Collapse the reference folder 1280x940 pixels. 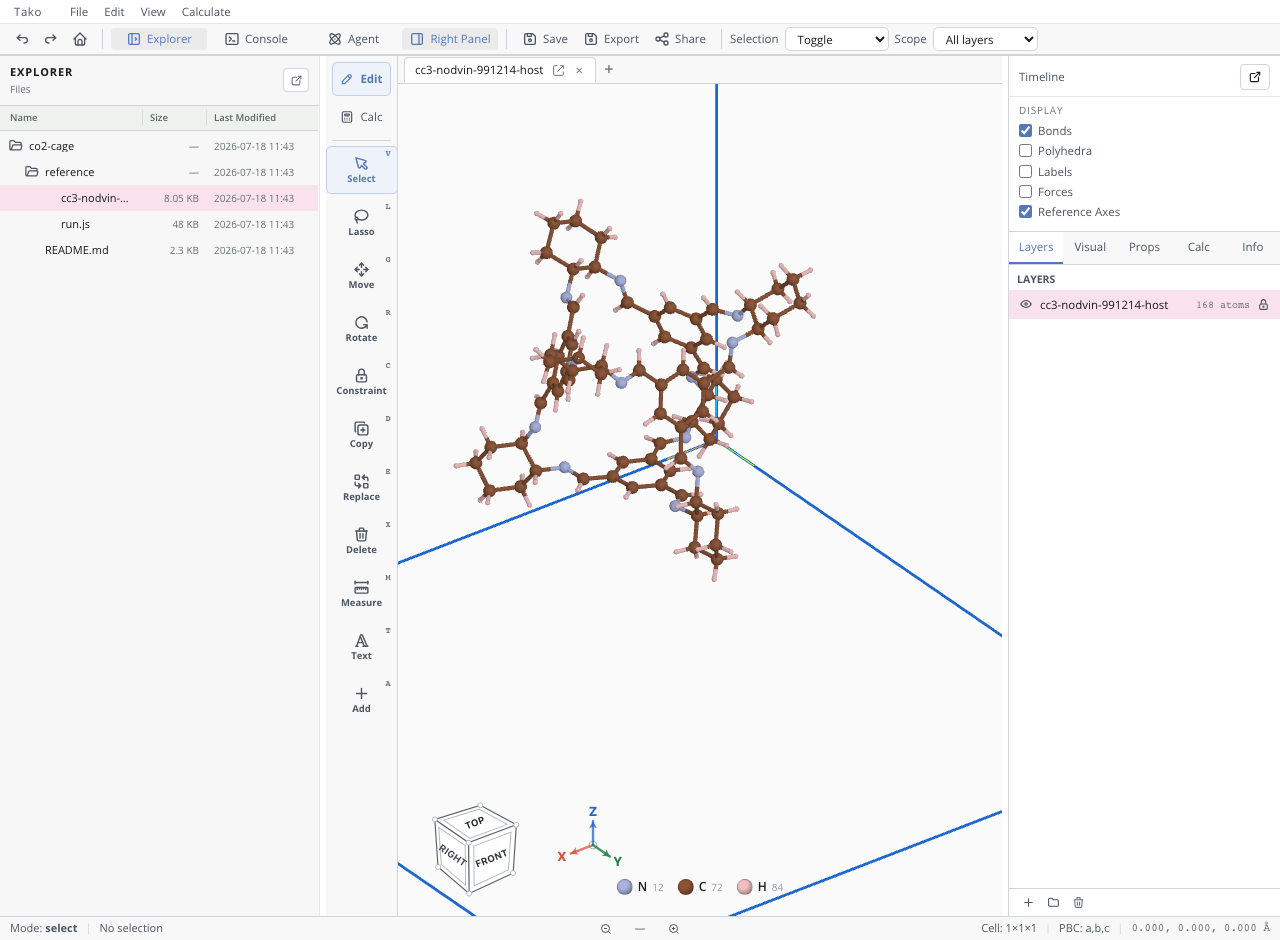coord(159,172)
